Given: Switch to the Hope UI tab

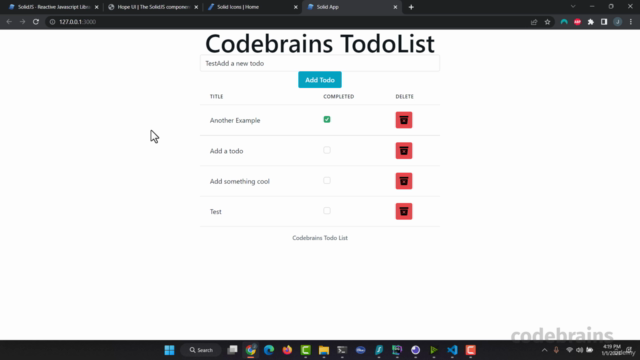Looking at the screenshot, I should click(153, 7).
